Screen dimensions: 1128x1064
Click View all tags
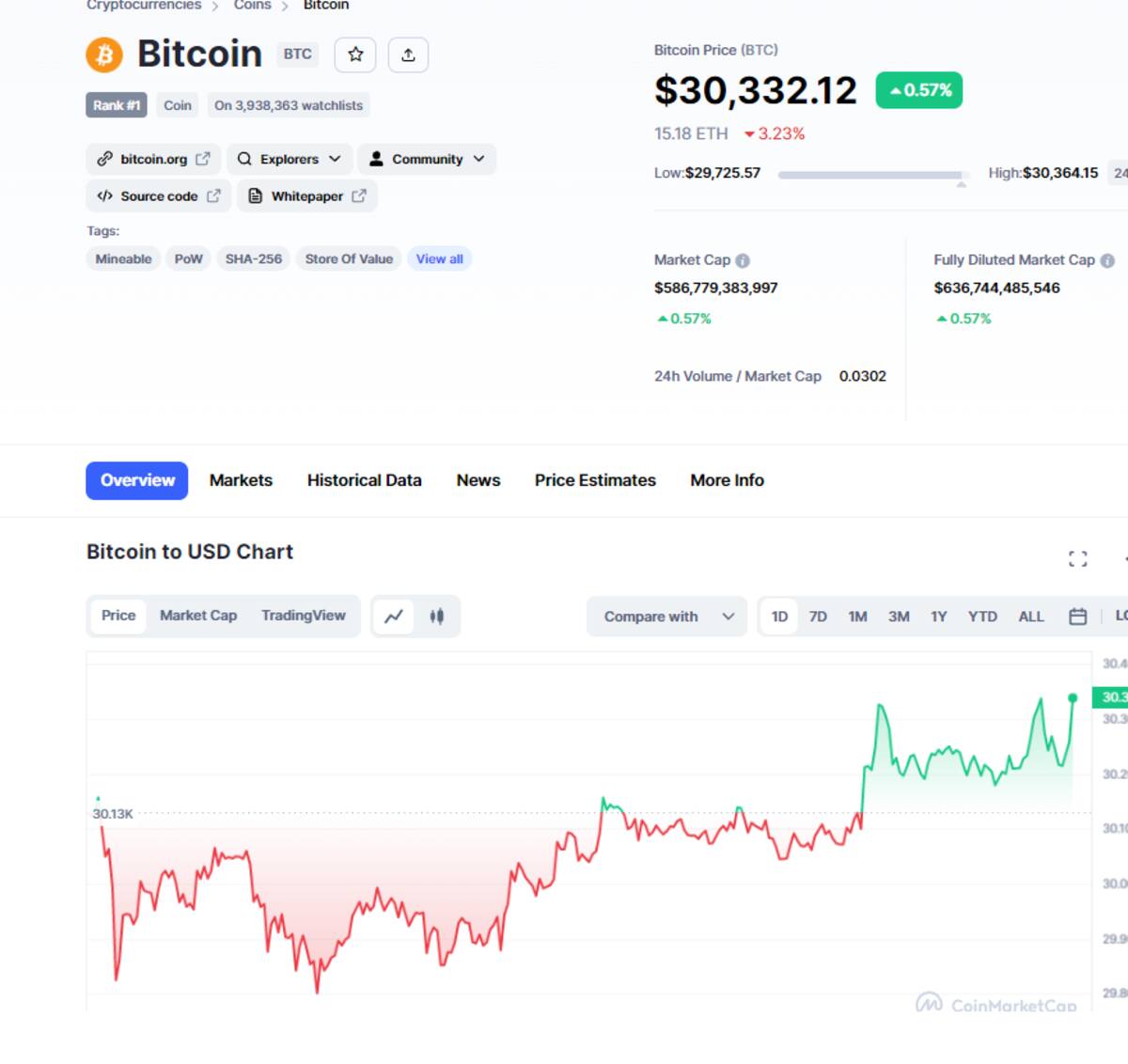pos(440,258)
